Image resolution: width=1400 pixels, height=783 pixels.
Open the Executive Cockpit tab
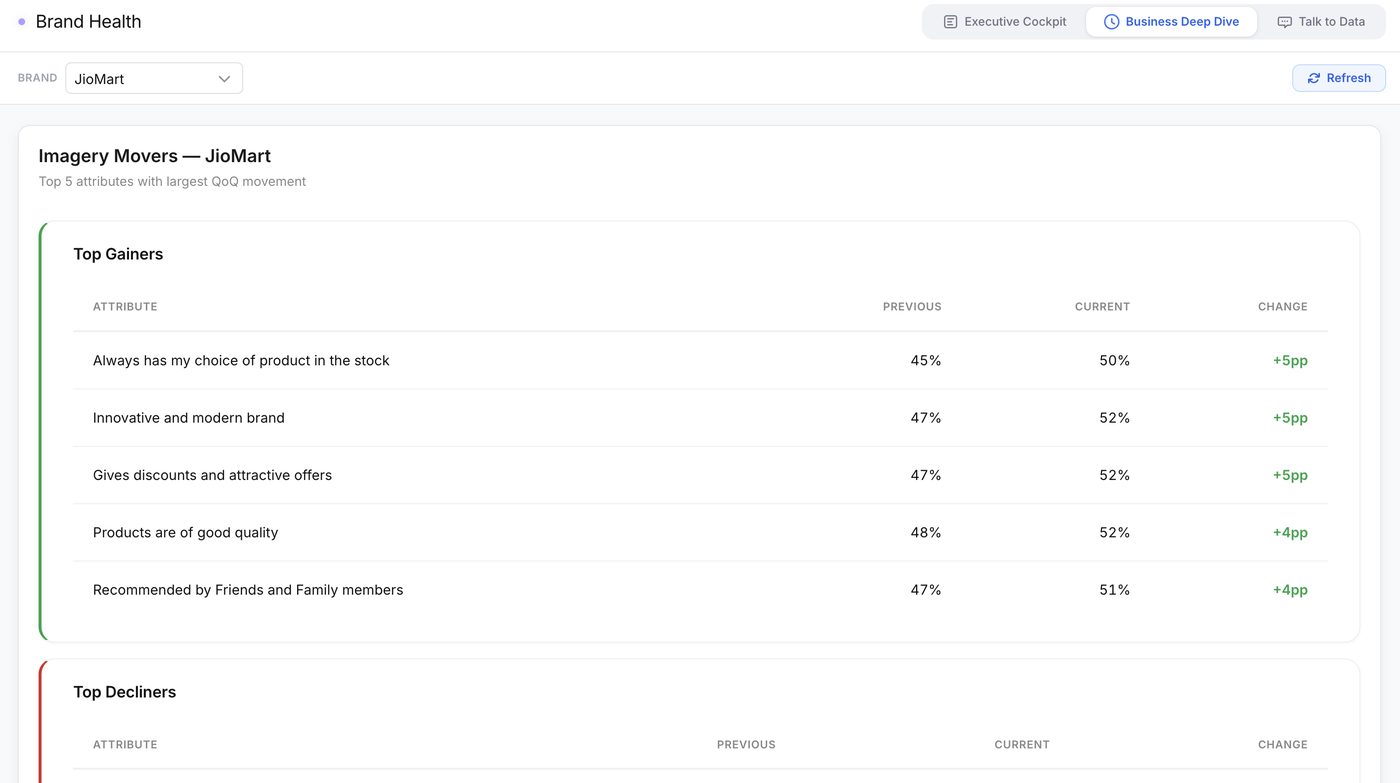(x=1005, y=22)
